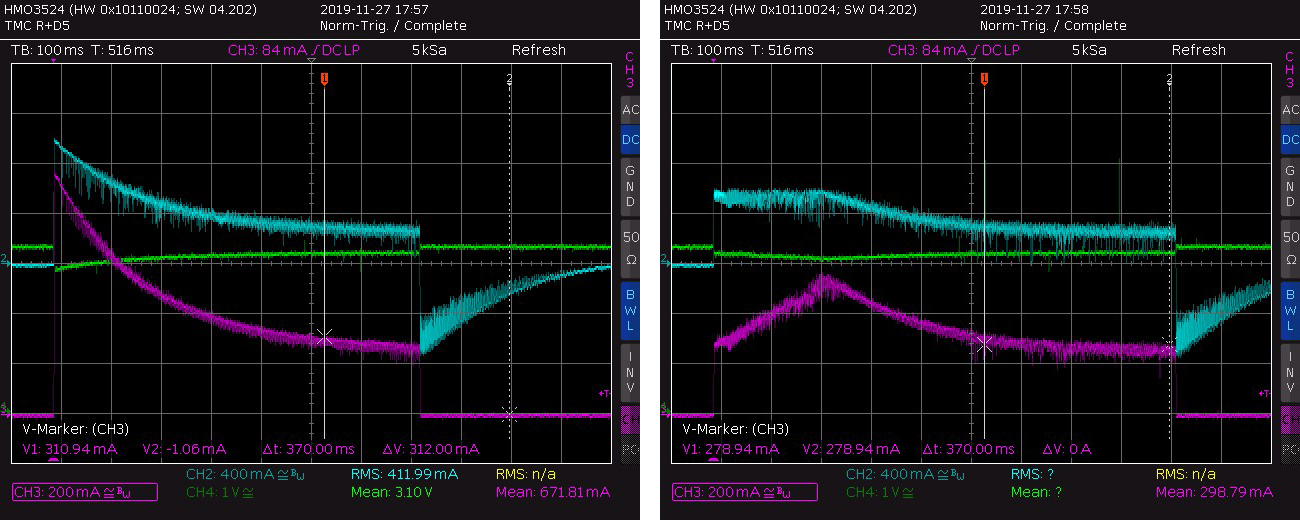This screenshot has height=520, width=1300.
Task: Click the CH3 menu header in left scope
Action: [x=630, y=69]
